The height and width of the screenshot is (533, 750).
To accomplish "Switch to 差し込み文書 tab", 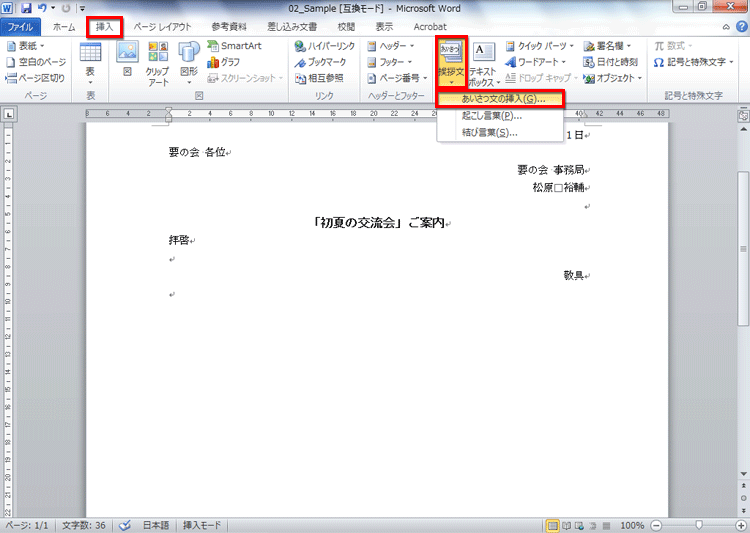I will [292, 27].
